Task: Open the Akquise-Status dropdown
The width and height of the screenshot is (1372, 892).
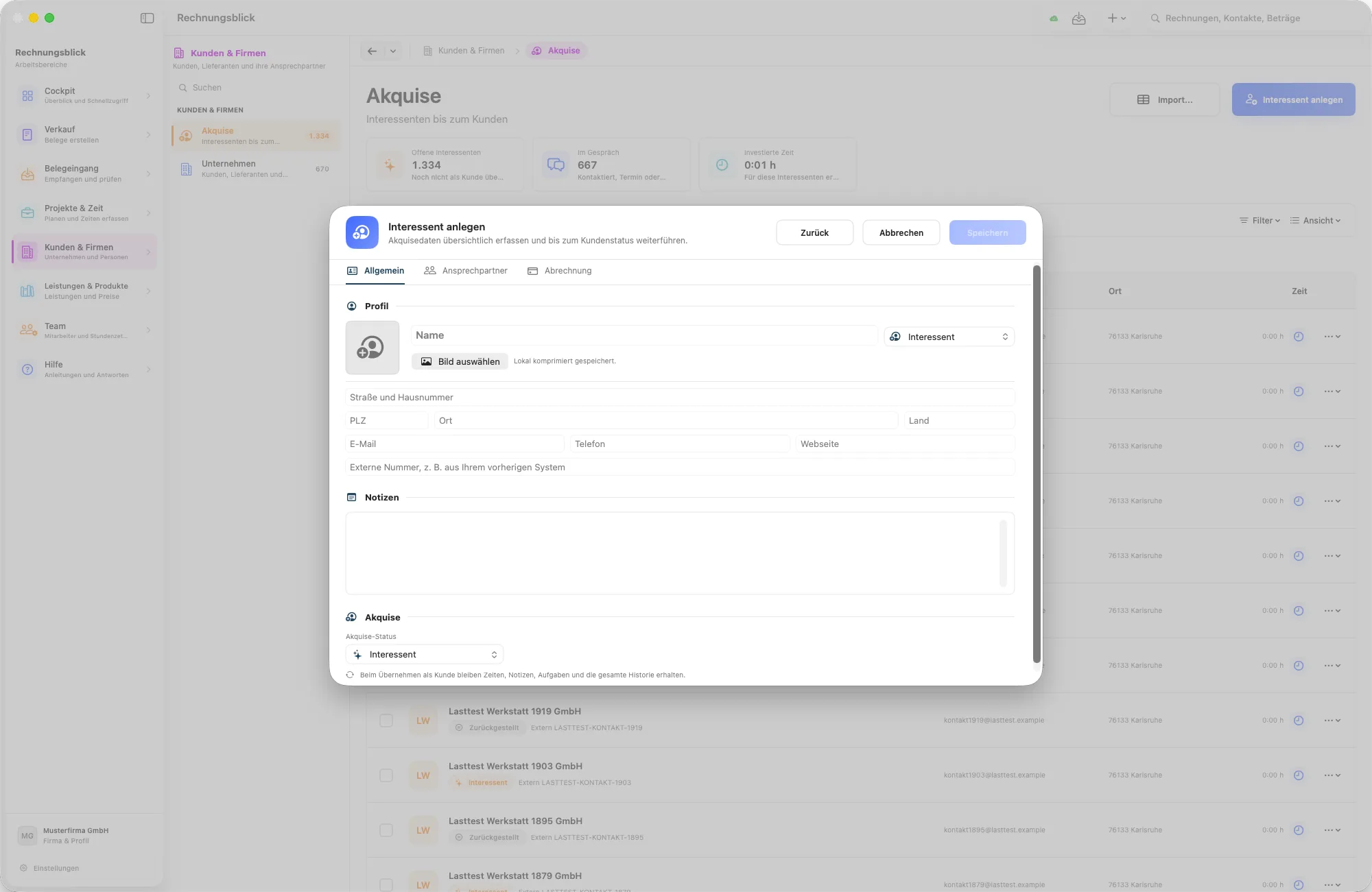Action: 425,655
